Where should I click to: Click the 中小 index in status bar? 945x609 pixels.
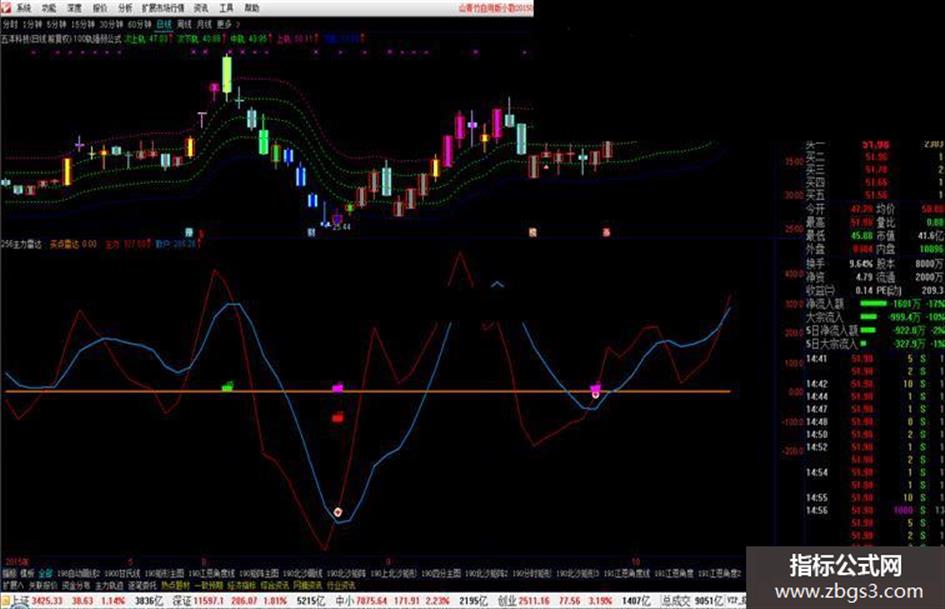coord(345,601)
